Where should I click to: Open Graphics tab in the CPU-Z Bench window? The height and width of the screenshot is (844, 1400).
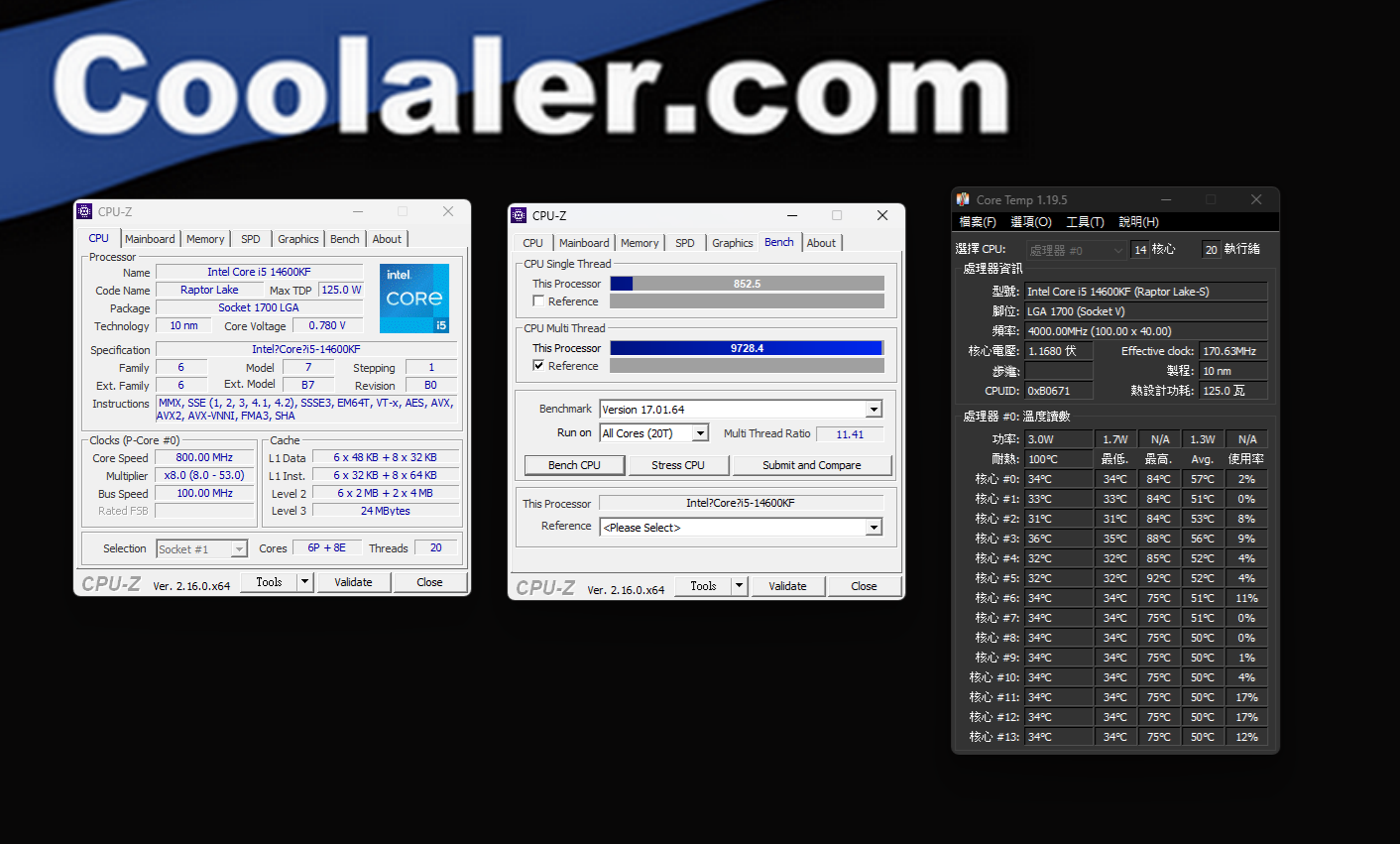pos(733,243)
